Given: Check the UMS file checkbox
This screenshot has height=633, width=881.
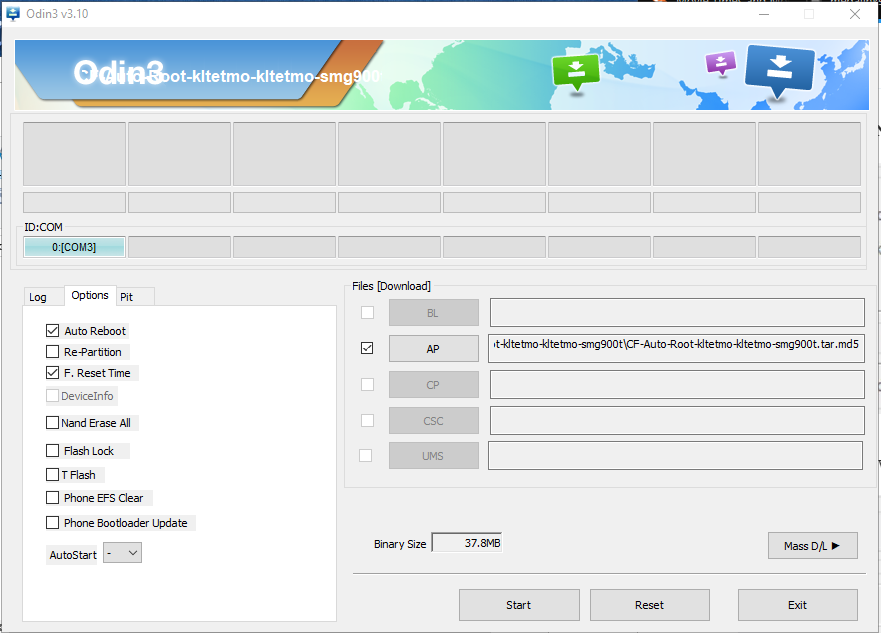Looking at the screenshot, I should point(365,456).
